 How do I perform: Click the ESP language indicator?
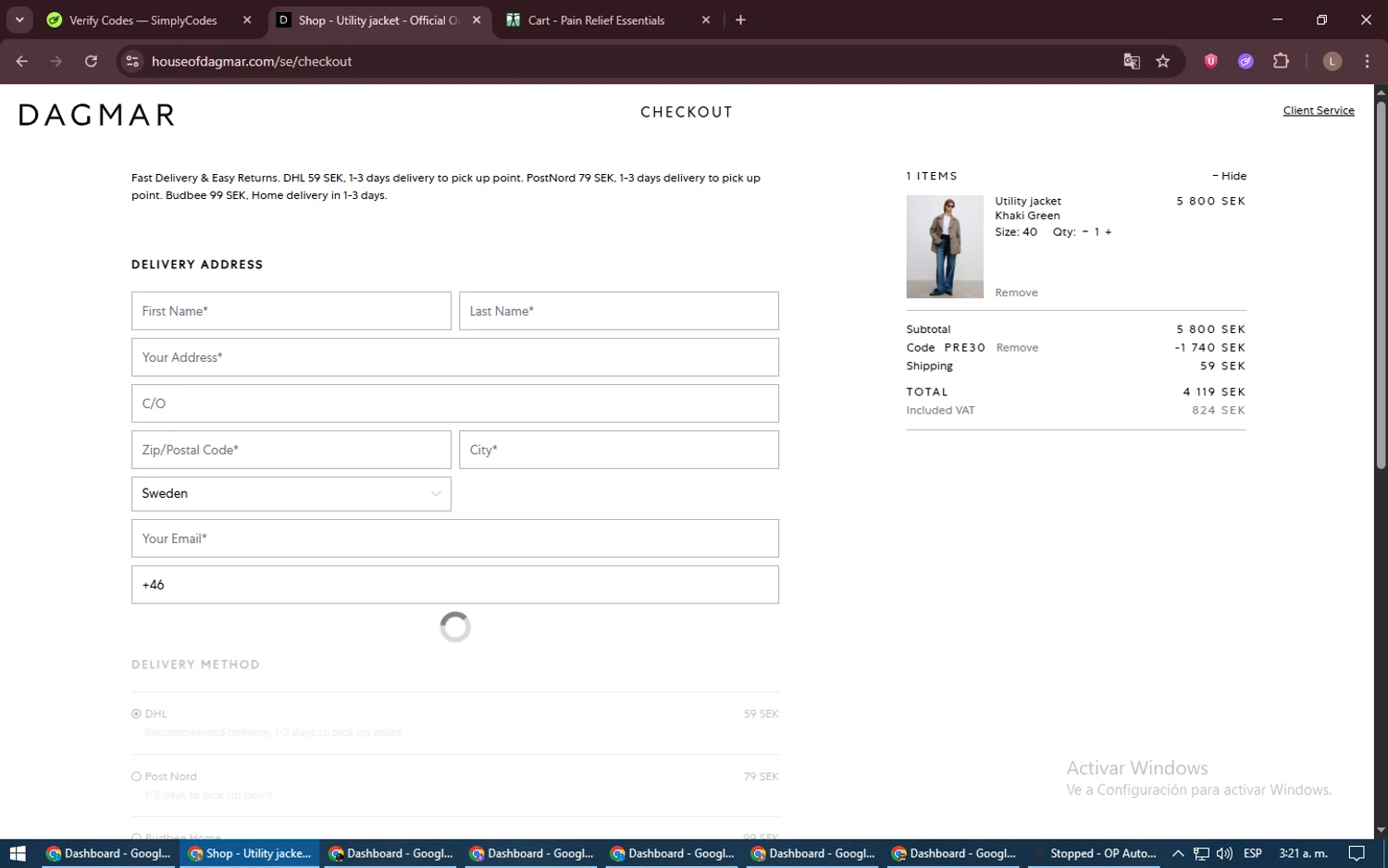[x=1253, y=853]
